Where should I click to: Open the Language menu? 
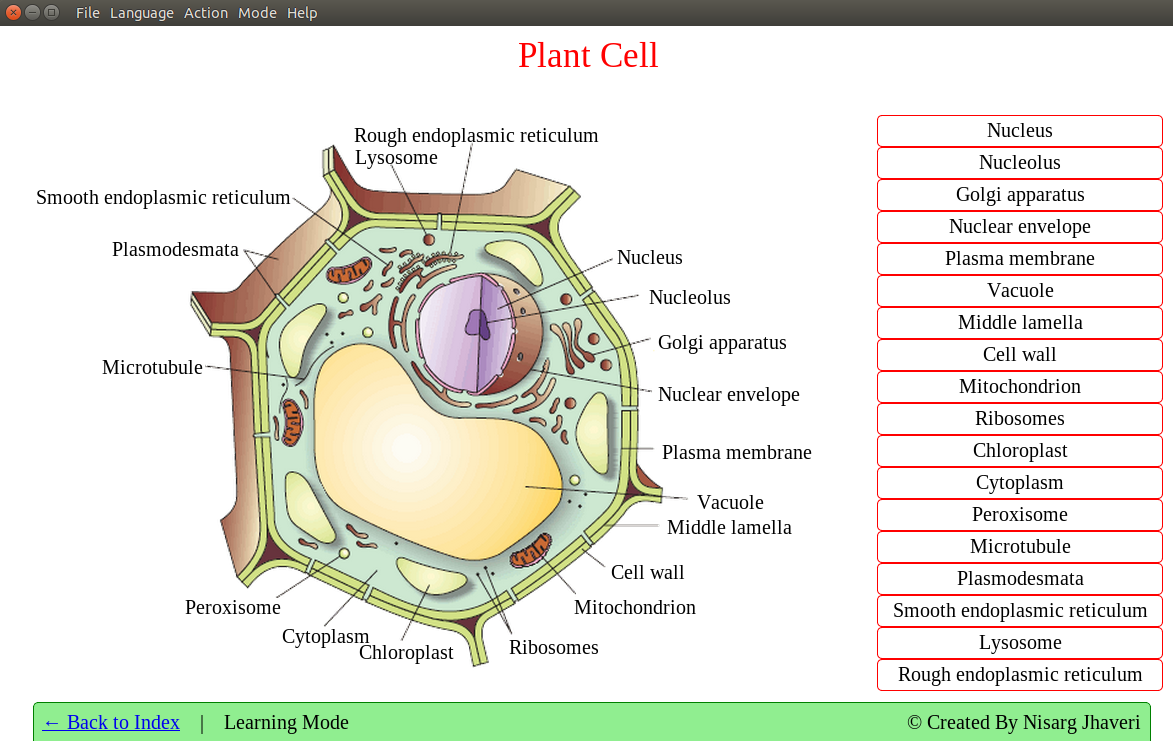tap(142, 13)
